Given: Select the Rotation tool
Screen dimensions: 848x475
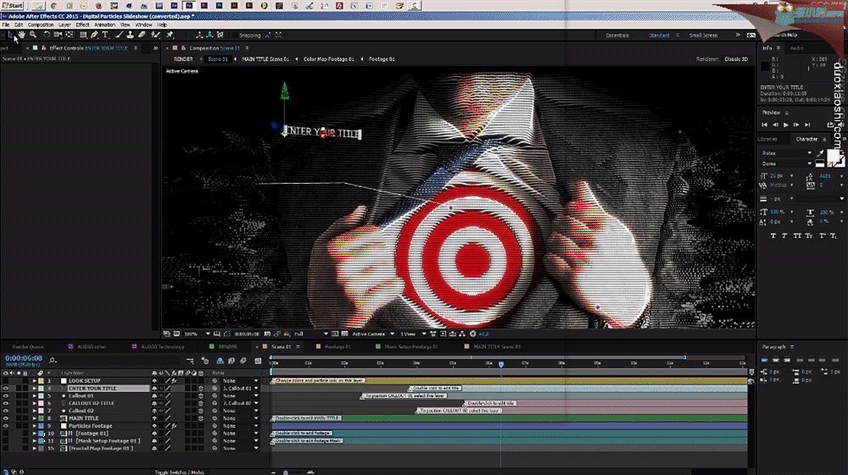Looking at the screenshot, I should click(47, 35).
